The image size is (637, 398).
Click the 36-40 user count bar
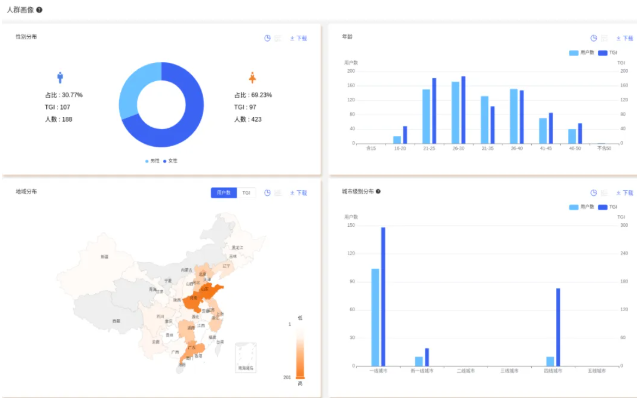pyautogui.click(x=514, y=116)
